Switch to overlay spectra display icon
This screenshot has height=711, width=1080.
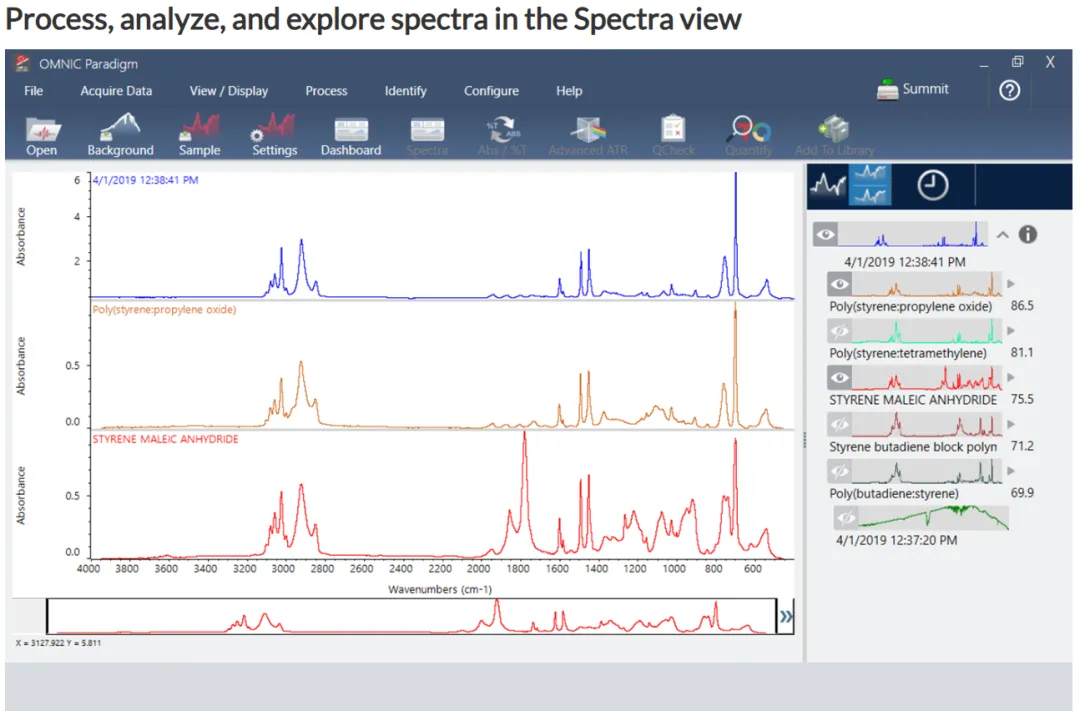(828, 185)
